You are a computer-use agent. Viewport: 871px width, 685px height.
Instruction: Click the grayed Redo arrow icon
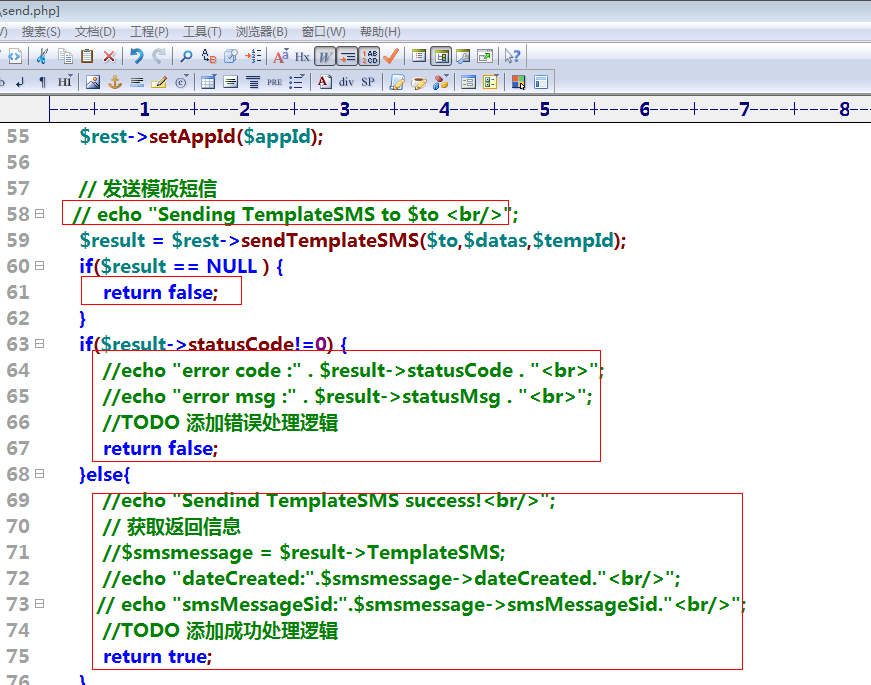click(159, 56)
